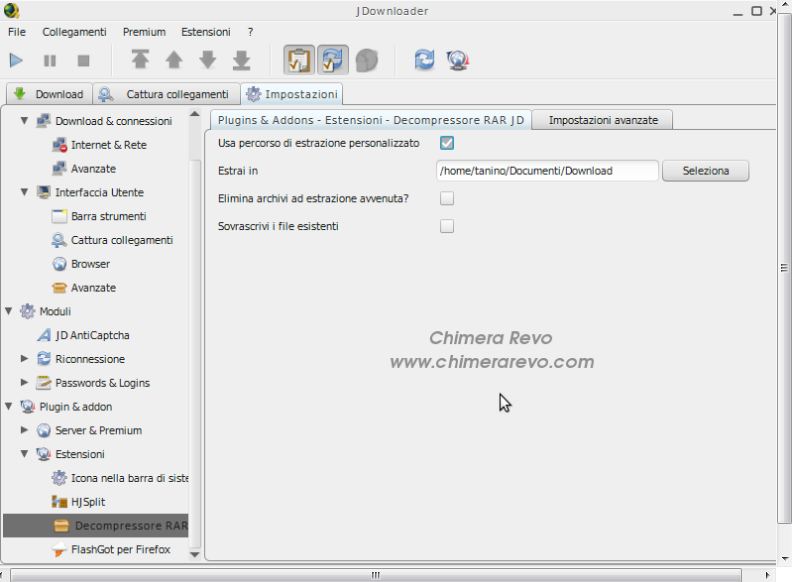
Task: Move selection up arrow icon
Action: [174, 60]
